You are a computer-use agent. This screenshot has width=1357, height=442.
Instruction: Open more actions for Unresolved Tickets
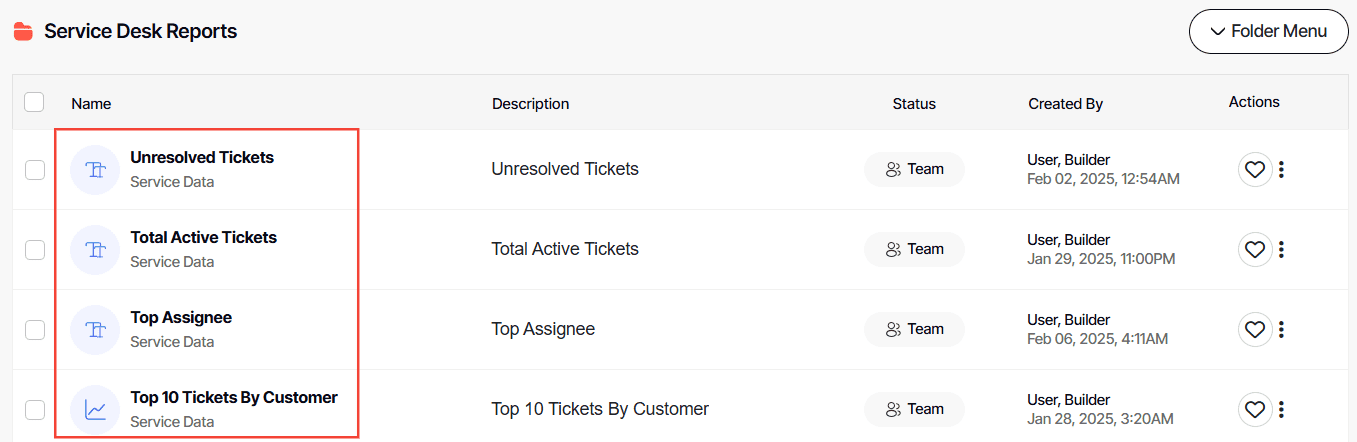click(x=1282, y=169)
